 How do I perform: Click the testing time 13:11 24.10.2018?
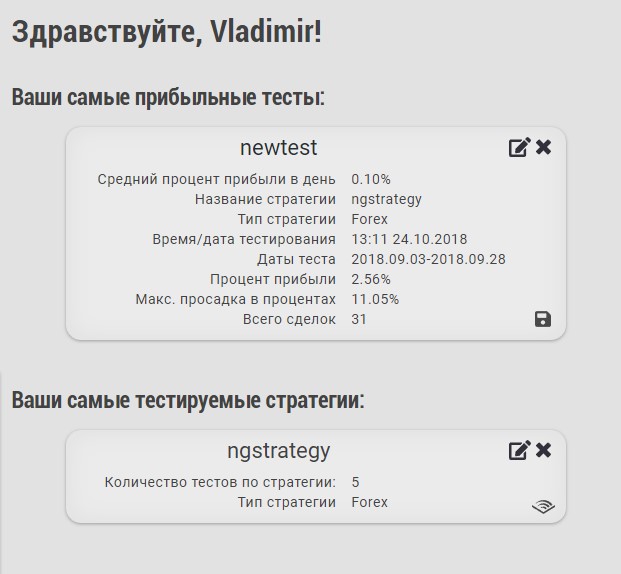[x=409, y=239]
